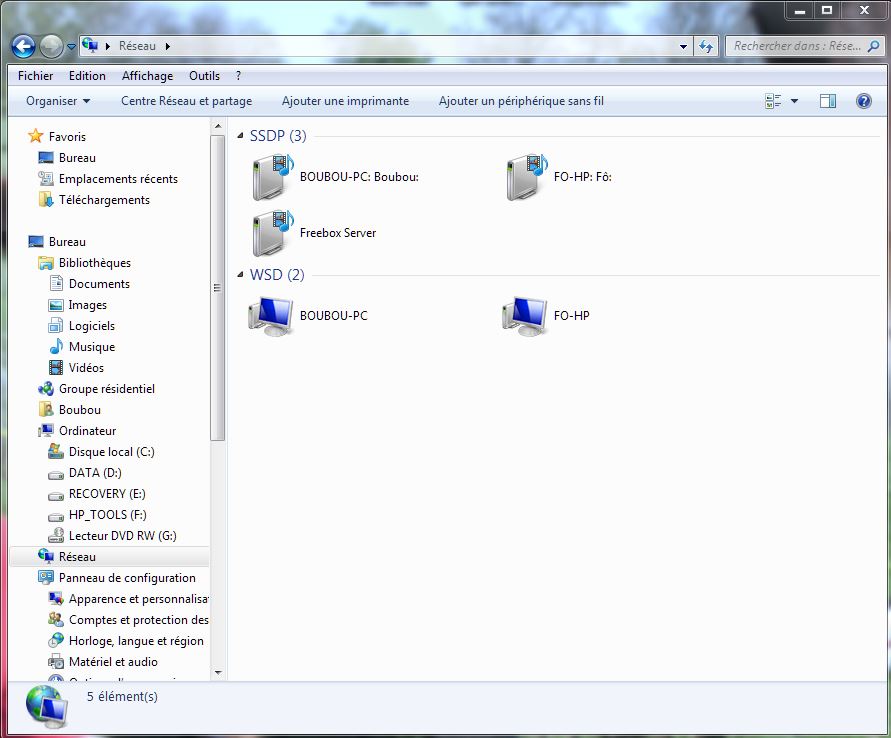The height and width of the screenshot is (738, 891).
Task: Click the search field Rechercher dans Réseau
Action: tap(797, 46)
